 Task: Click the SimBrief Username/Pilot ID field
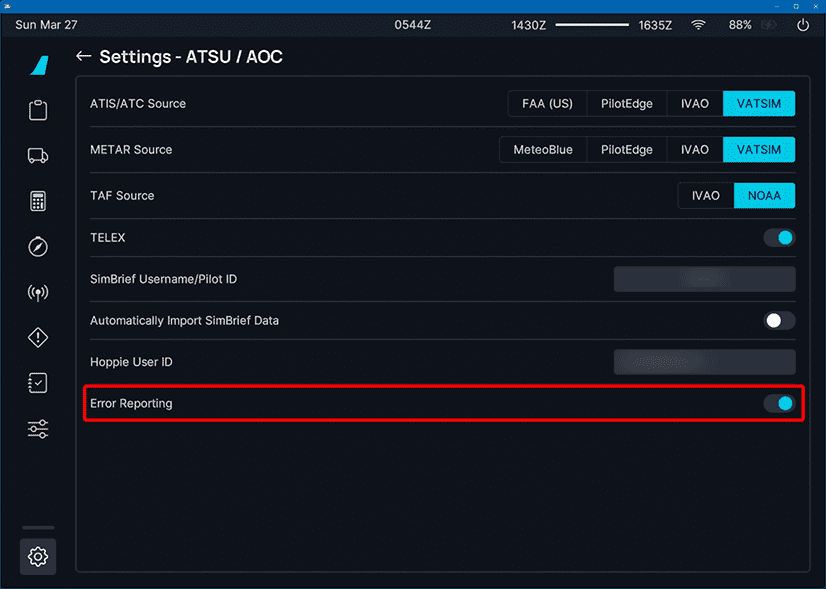pyautogui.click(x=704, y=279)
